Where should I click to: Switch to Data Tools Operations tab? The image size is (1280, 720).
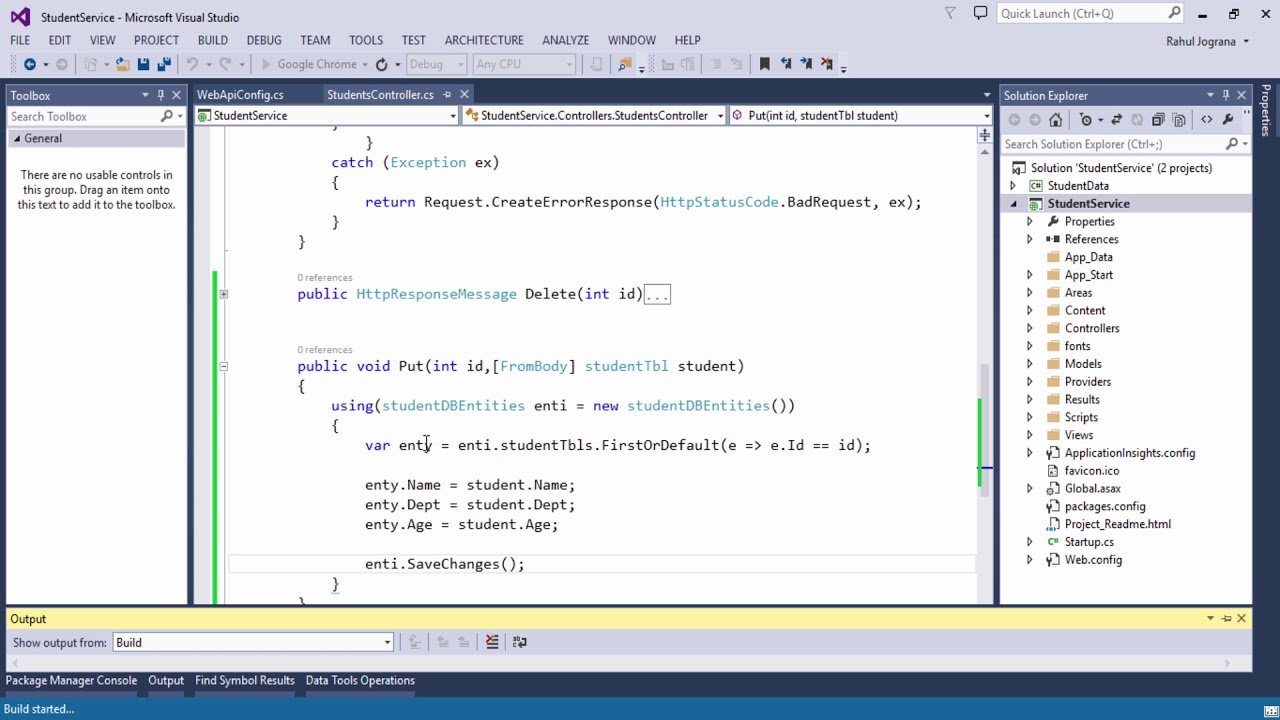click(x=360, y=680)
